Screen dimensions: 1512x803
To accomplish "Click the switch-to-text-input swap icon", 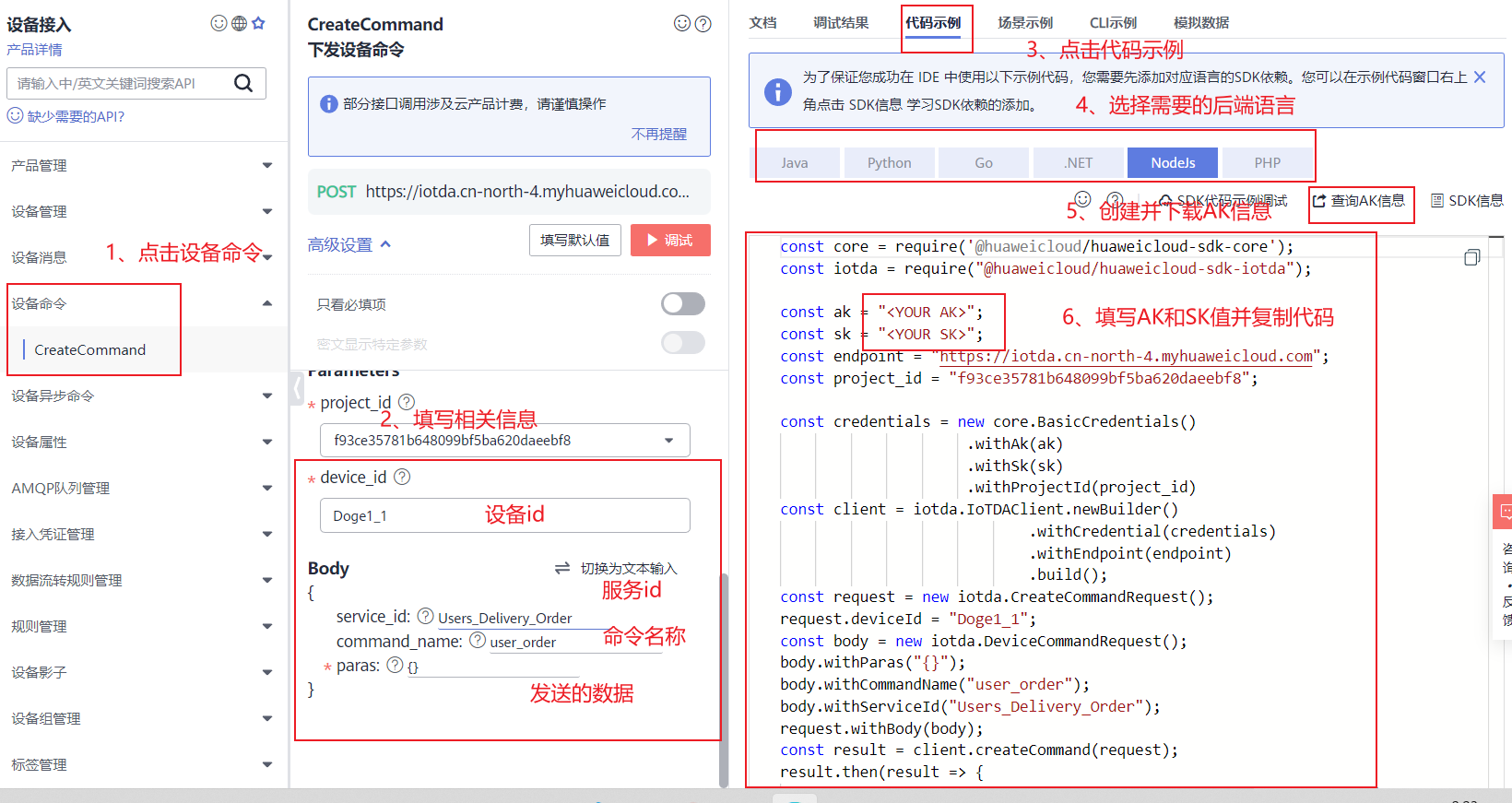I will 562,568.
